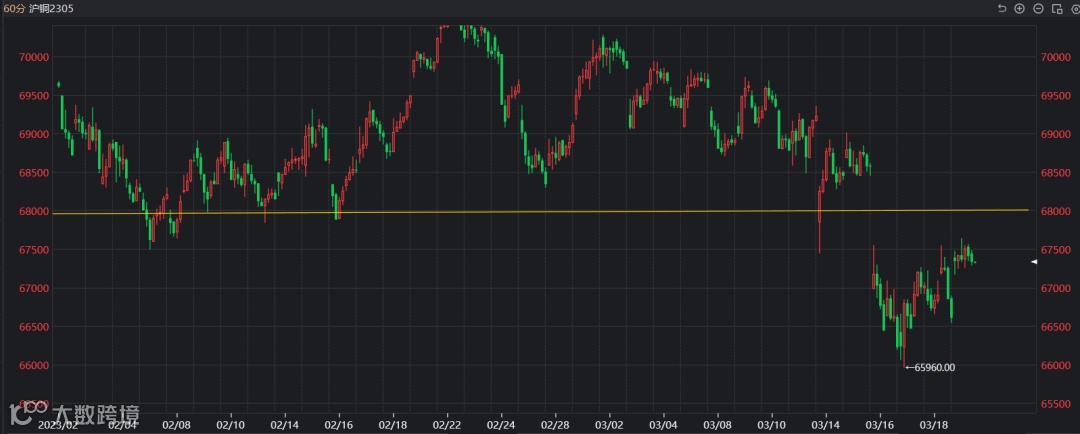Click the white current-price arrow marker
Image resolution: width=1080 pixels, height=434 pixels.
click(x=1034, y=262)
